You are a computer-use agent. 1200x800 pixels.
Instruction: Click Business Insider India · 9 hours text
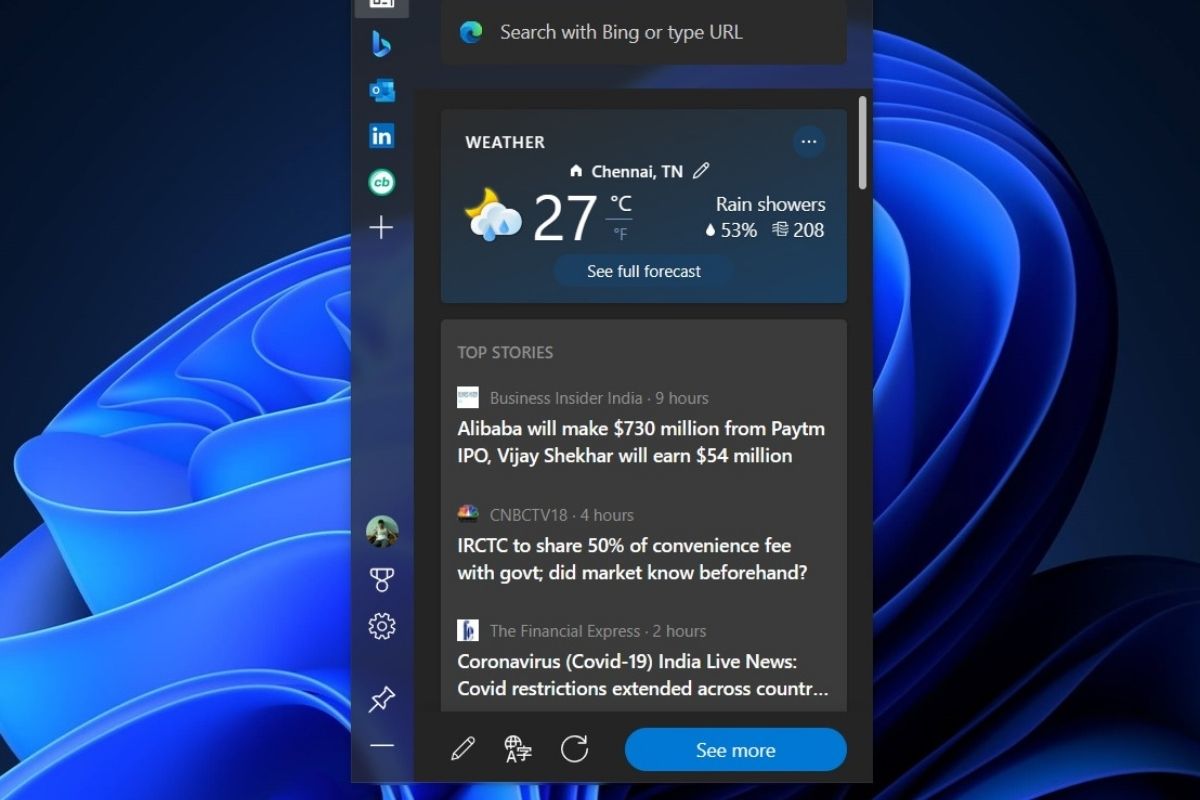[x=599, y=398]
